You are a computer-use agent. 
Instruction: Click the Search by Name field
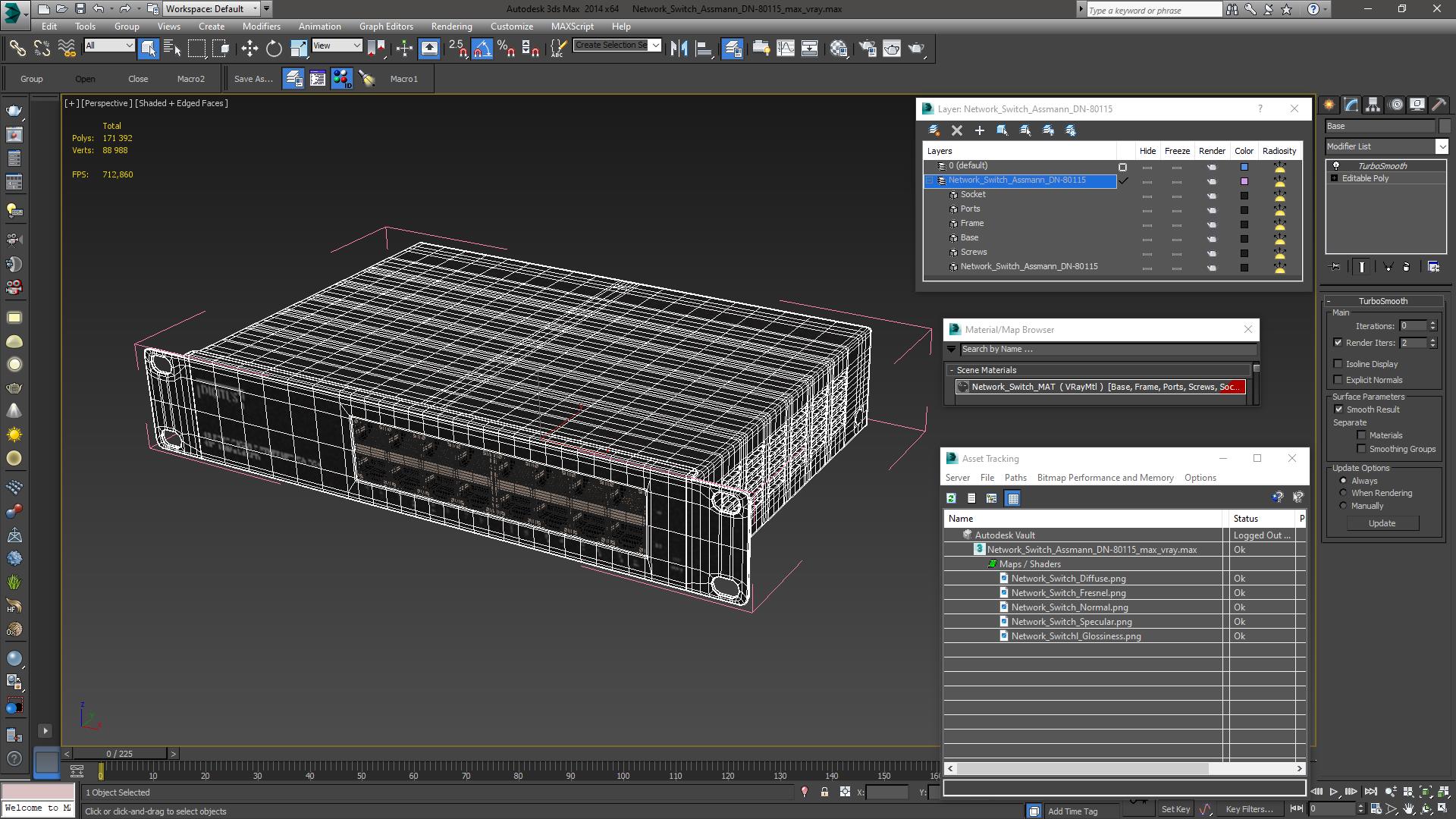click(x=1107, y=350)
